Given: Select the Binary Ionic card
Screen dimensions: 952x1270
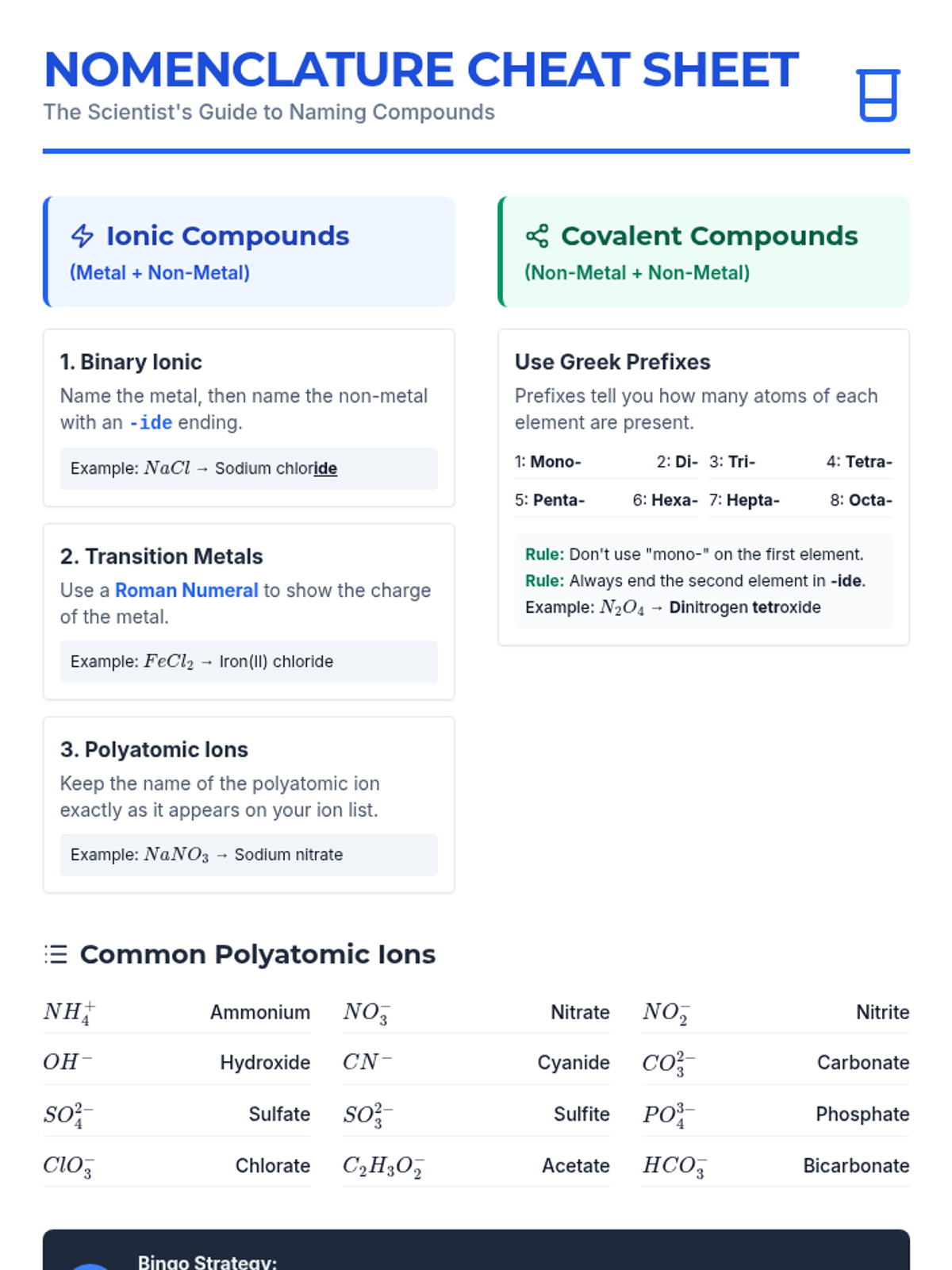Looking at the screenshot, I should pos(249,418).
